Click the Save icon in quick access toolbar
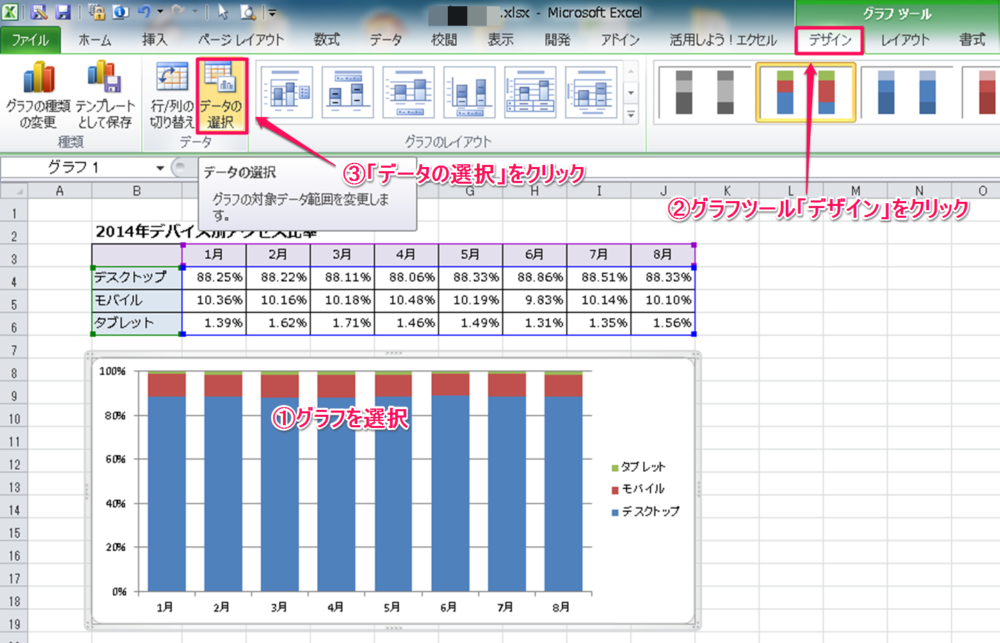 click(63, 14)
